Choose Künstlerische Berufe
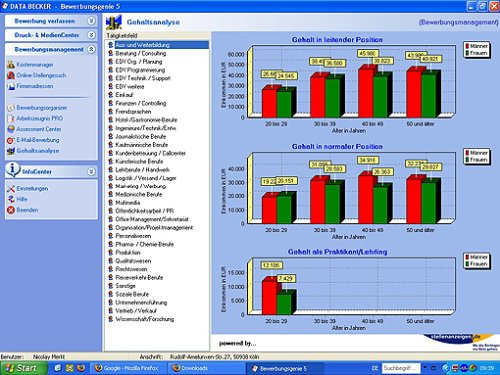Image resolution: width=500 pixels, height=375 pixels. (139, 161)
